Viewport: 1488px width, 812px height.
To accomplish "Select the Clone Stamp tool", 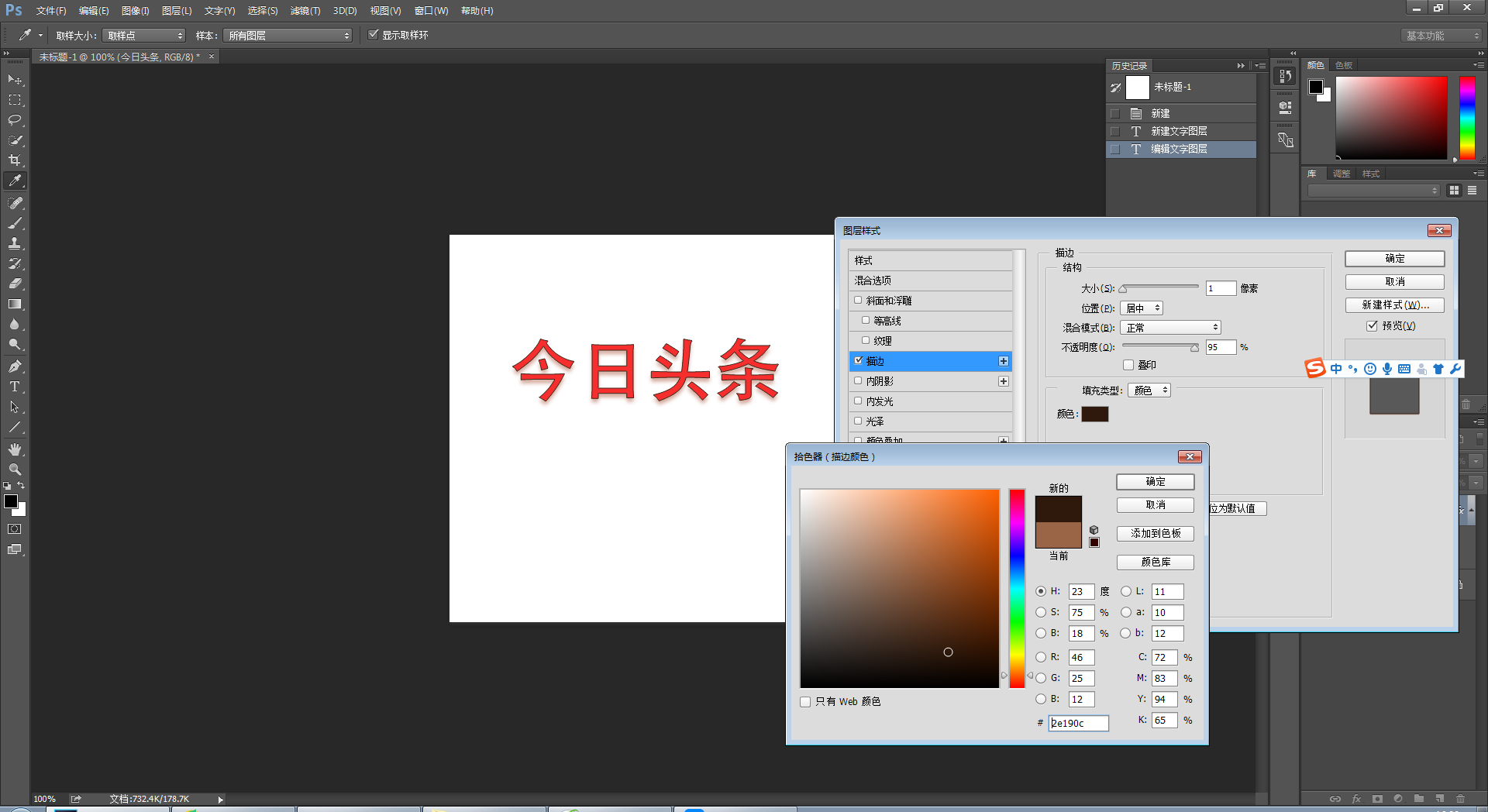I will coord(15,243).
